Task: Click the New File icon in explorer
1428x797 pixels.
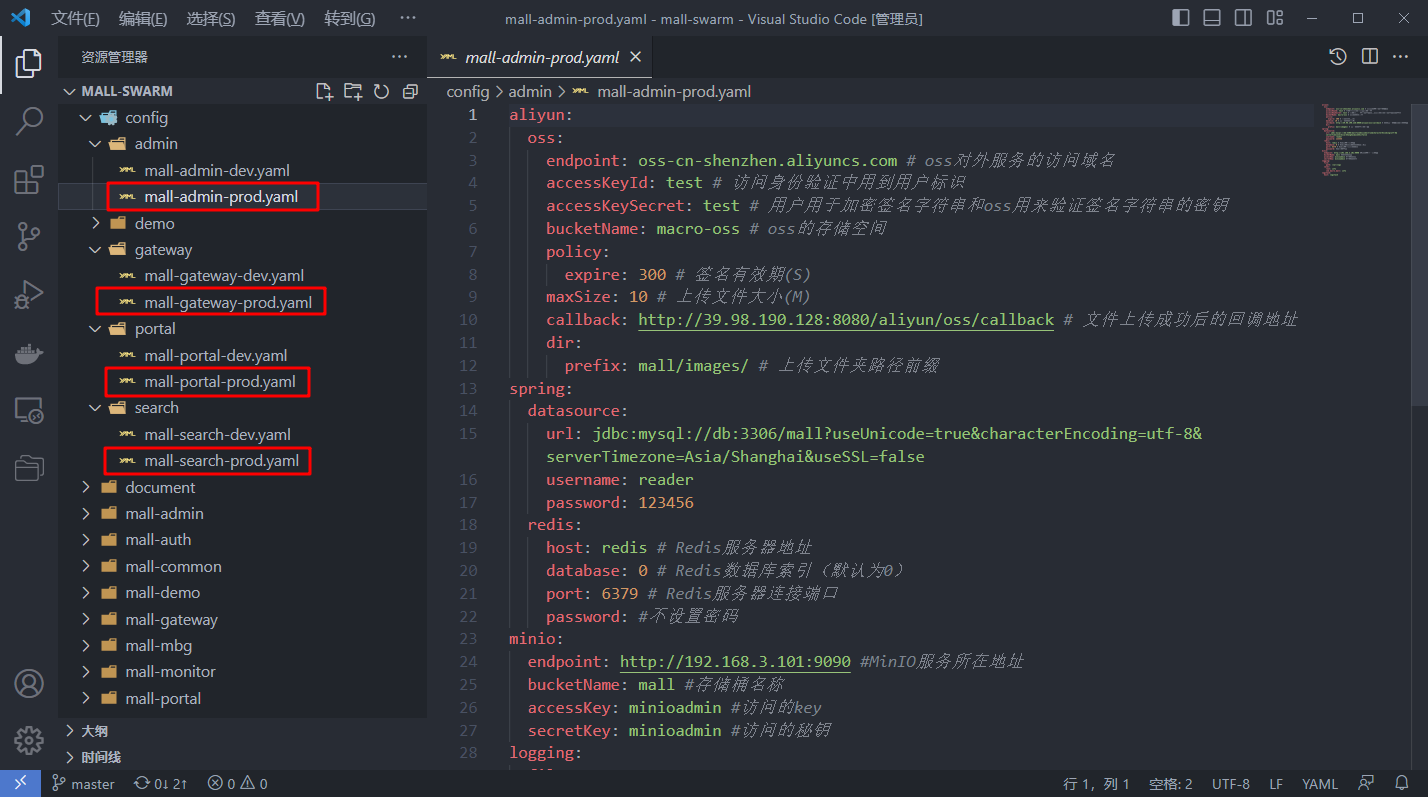Action: point(324,91)
